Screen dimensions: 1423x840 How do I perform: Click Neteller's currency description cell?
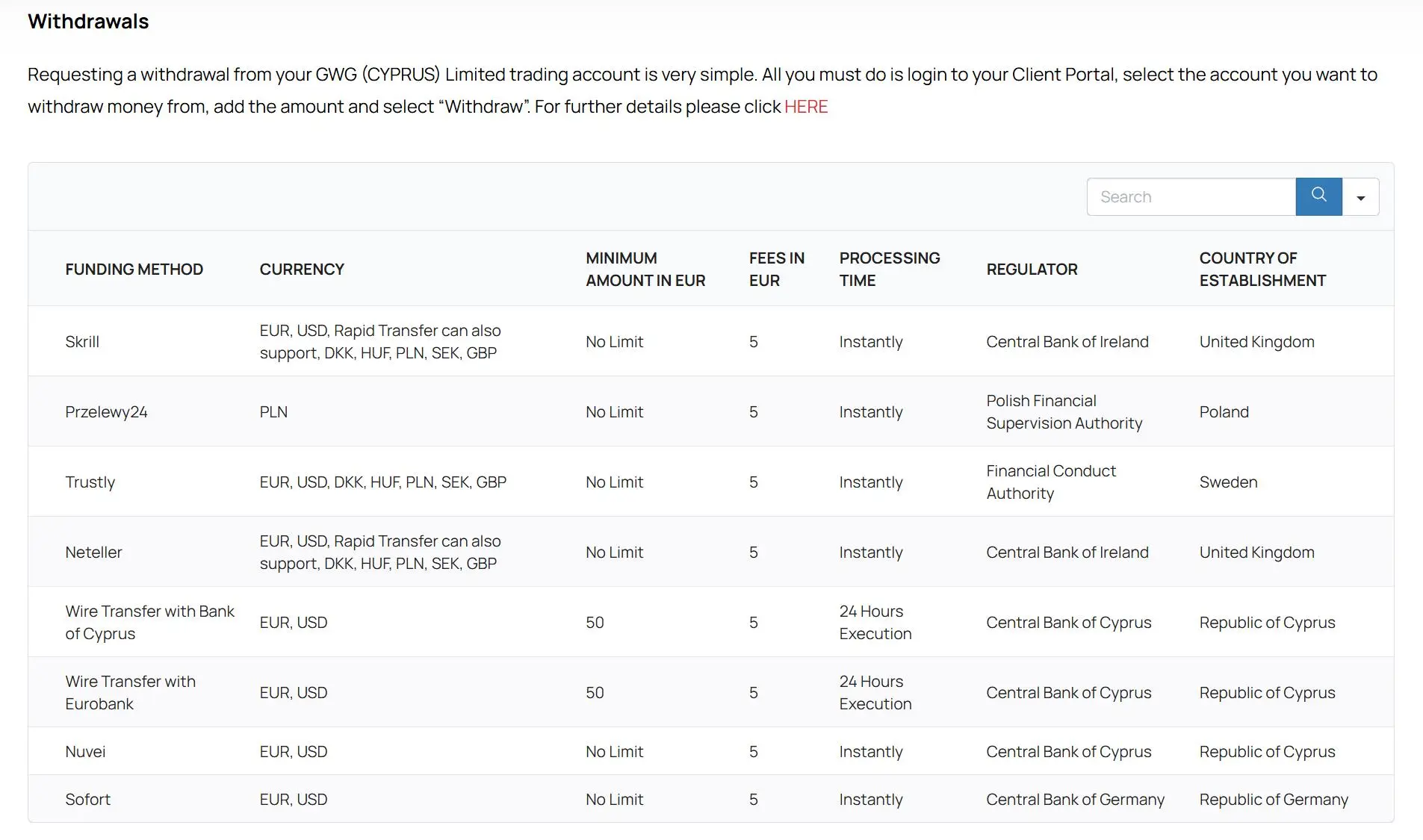coord(380,552)
